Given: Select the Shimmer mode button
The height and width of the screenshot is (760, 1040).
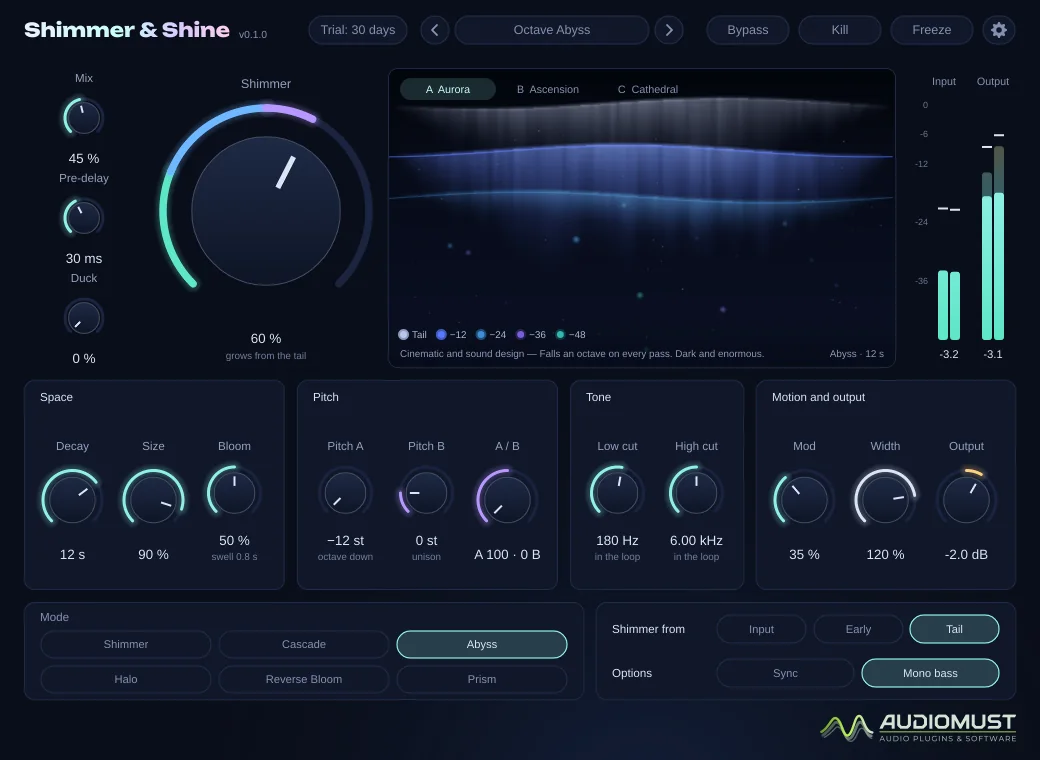Looking at the screenshot, I should coord(126,644).
